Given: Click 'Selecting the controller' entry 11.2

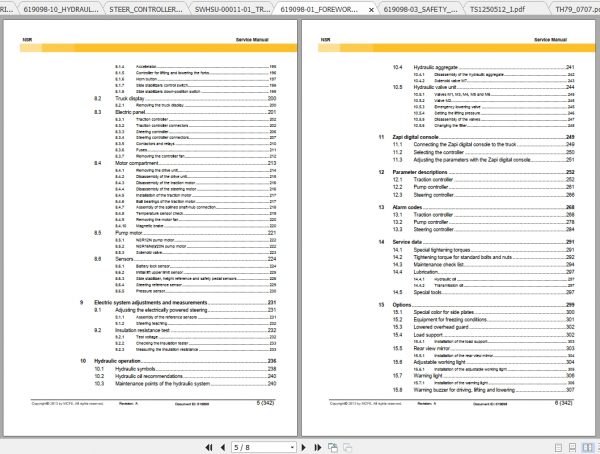Looking at the screenshot, I should click(x=439, y=152).
